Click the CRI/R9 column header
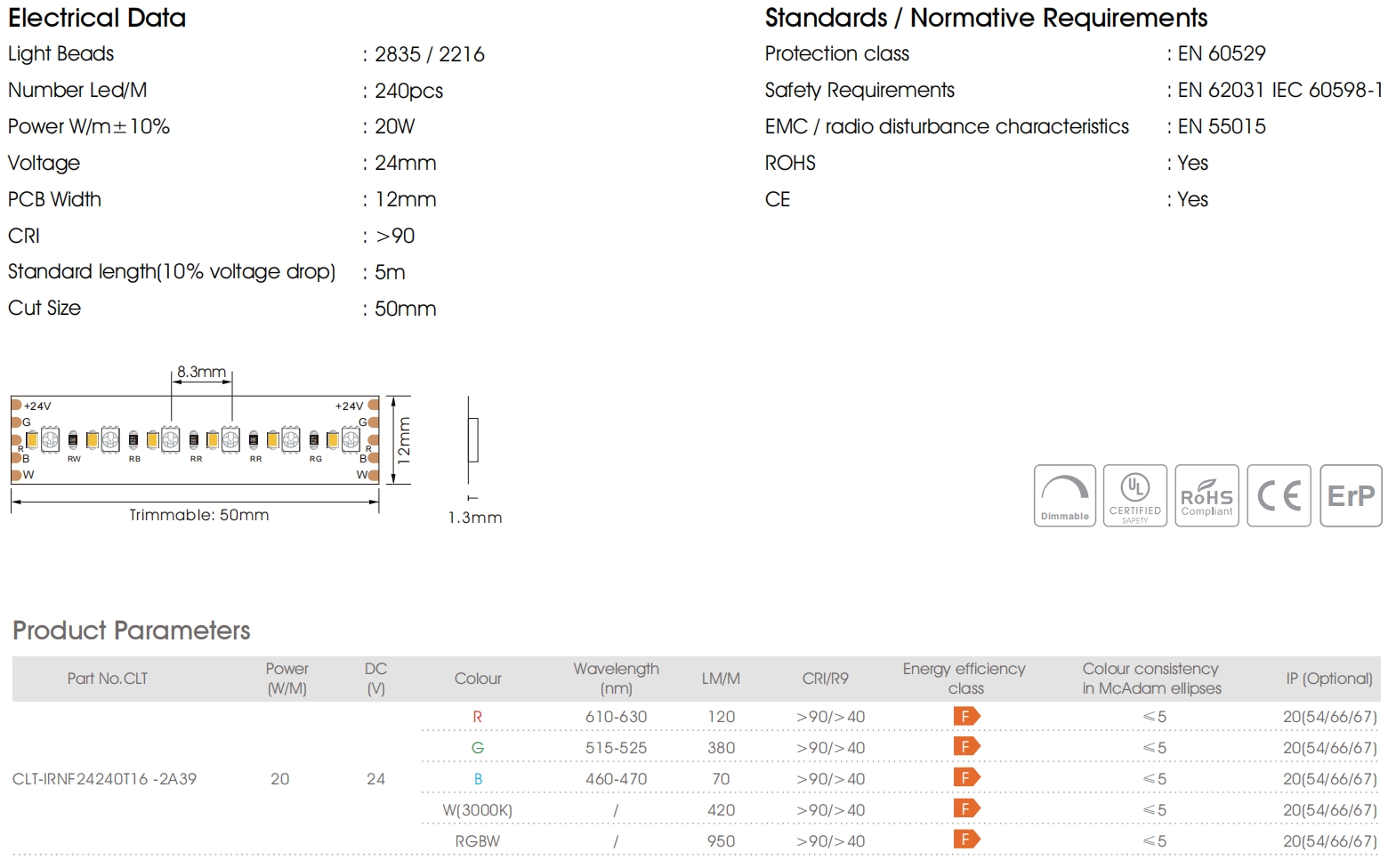 (x=825, y=679)
